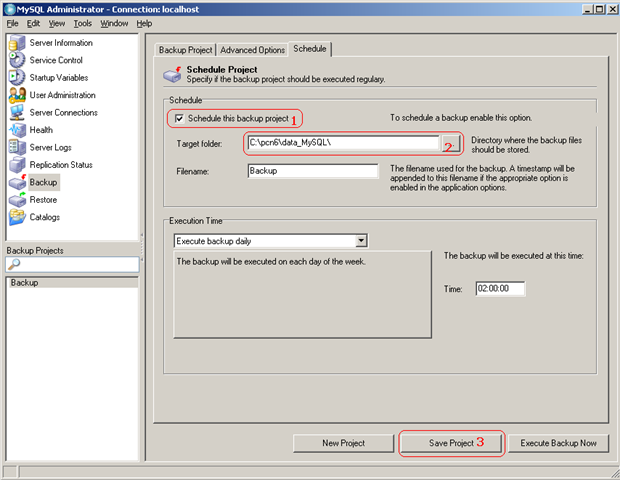
Task: Select Server Logs label in sidebar
Action: [51, 147]
